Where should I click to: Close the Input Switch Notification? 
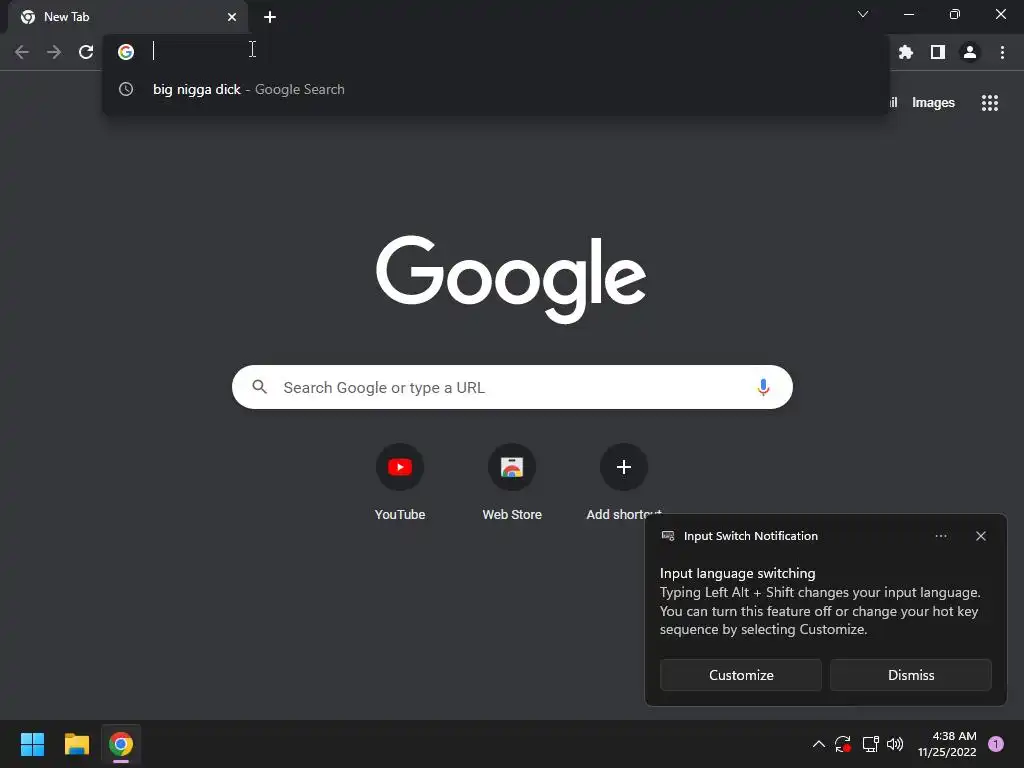[x=981, y=536]
